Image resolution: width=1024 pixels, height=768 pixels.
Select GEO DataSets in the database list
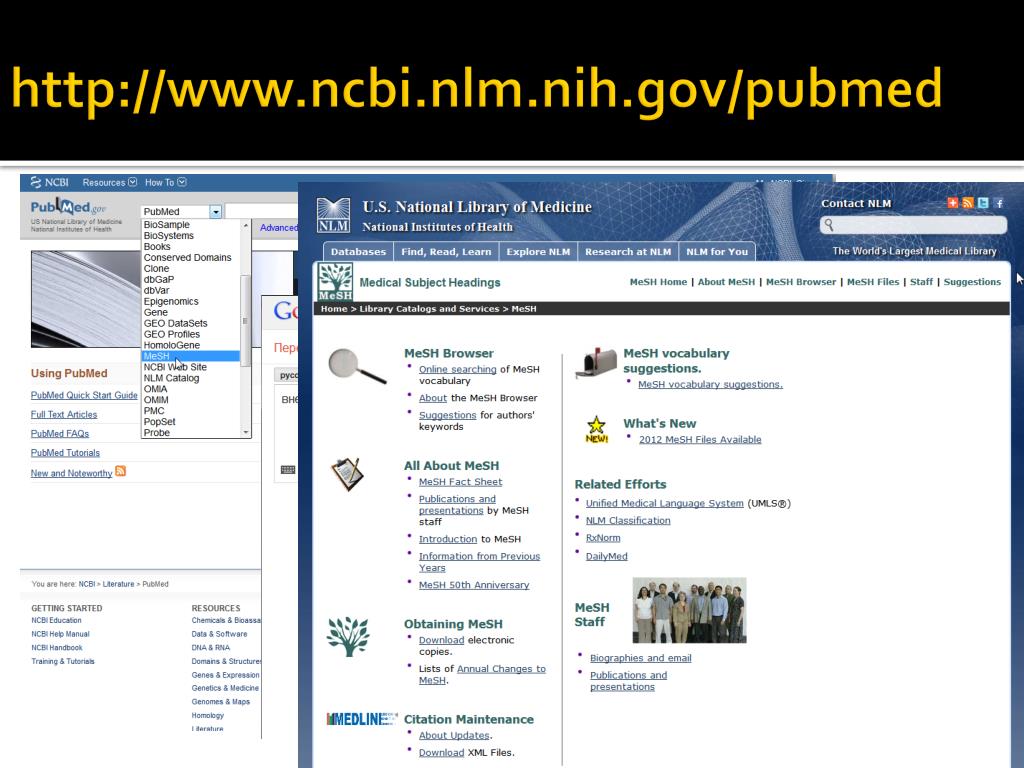[191, 323]
